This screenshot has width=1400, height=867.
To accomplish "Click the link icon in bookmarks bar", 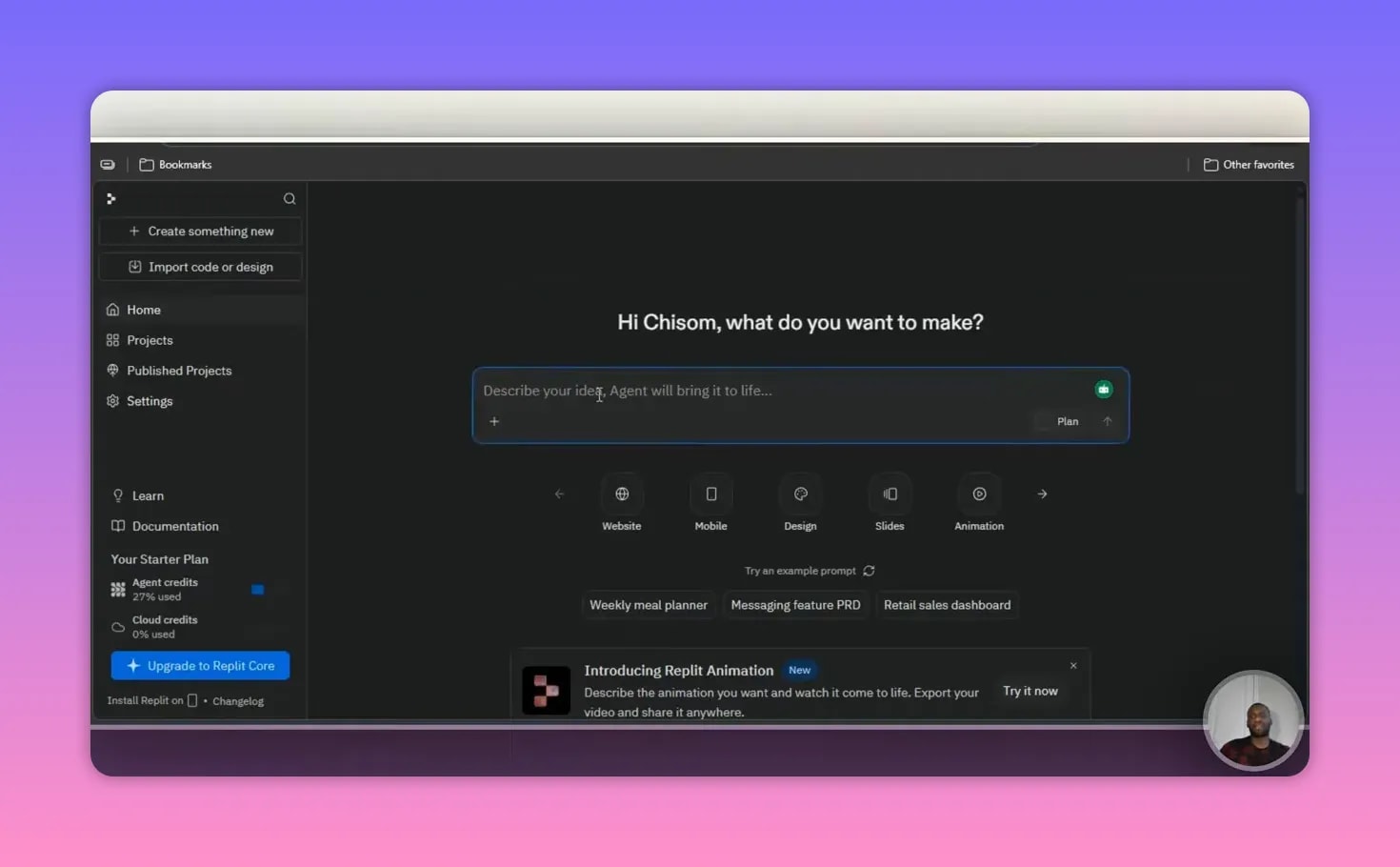I will point(108,165).
